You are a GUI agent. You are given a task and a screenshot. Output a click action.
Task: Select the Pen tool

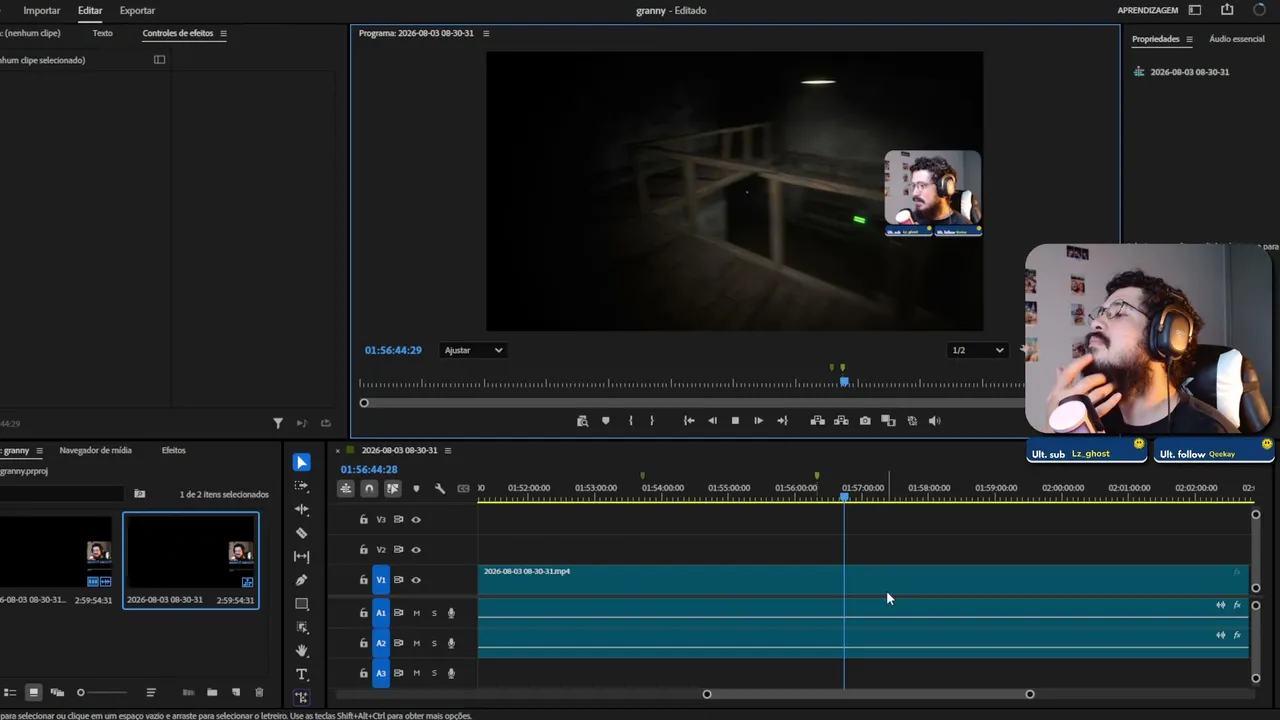pos(301,580)
